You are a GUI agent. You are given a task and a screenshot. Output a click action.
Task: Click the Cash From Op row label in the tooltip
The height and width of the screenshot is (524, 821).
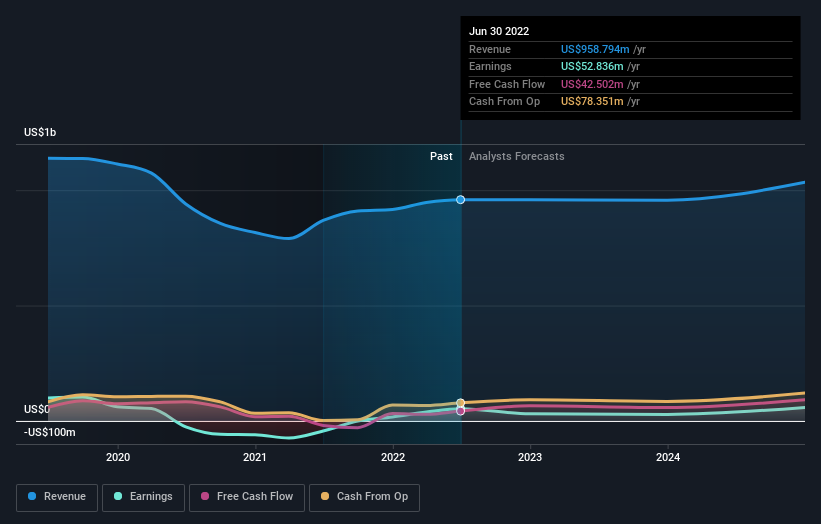504,102
